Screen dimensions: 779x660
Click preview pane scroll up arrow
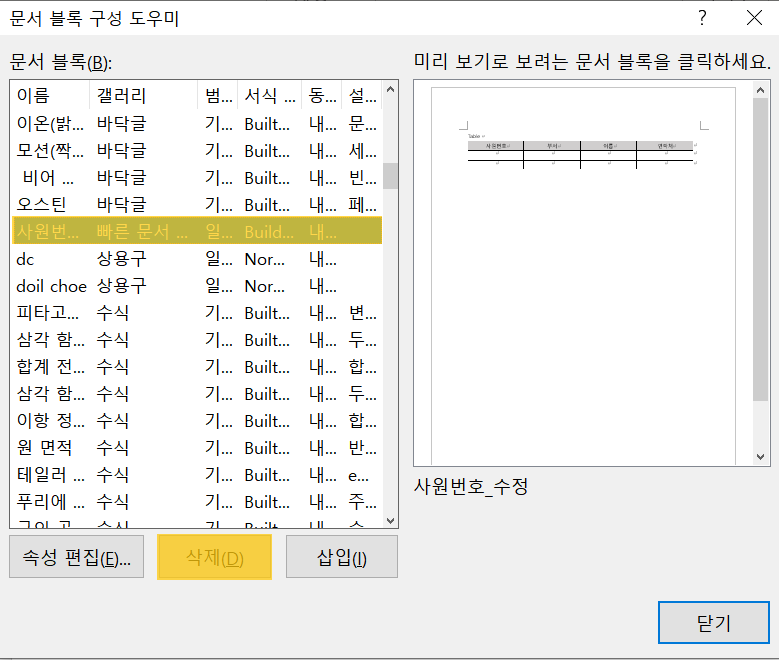click(x=760, y=90)
